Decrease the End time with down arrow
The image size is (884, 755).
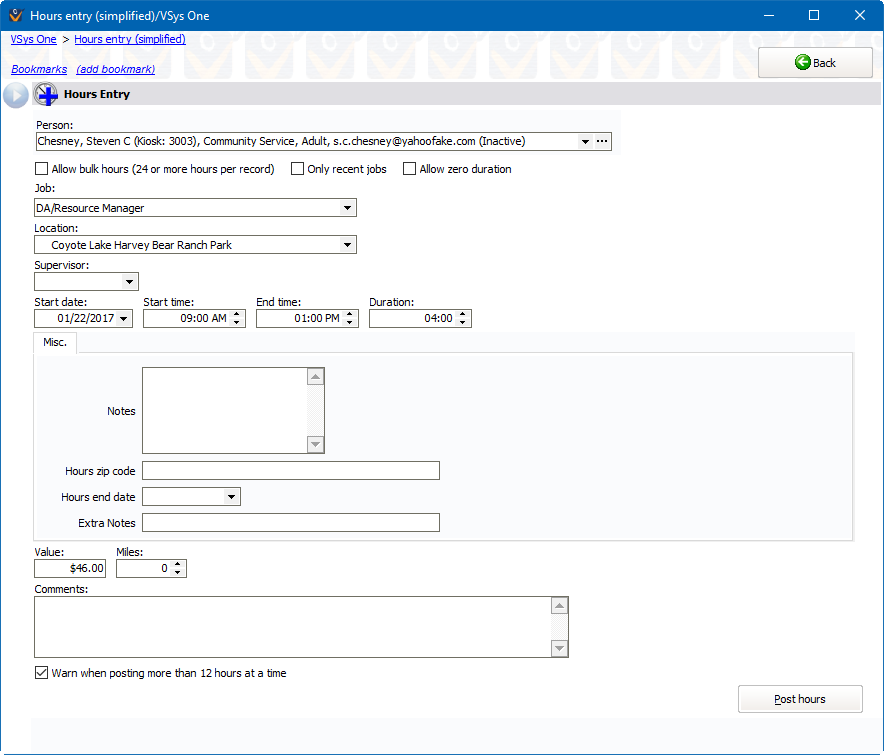(x=350, y=323)
